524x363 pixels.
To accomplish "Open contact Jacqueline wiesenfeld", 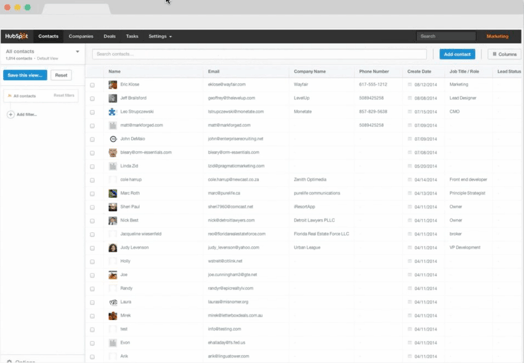I will click(x=141, y=234).
